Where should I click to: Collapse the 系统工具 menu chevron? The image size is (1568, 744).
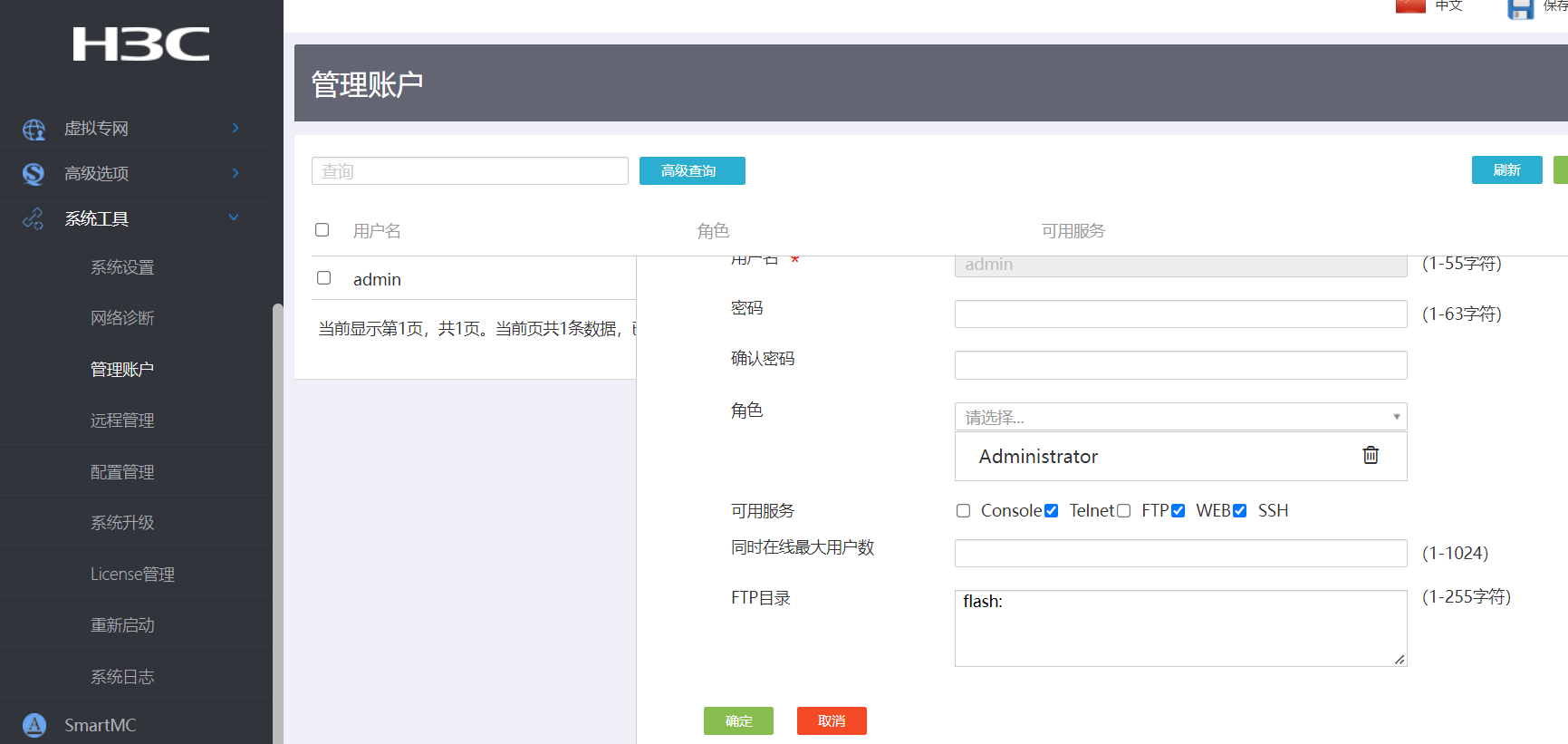coord(234,217)
